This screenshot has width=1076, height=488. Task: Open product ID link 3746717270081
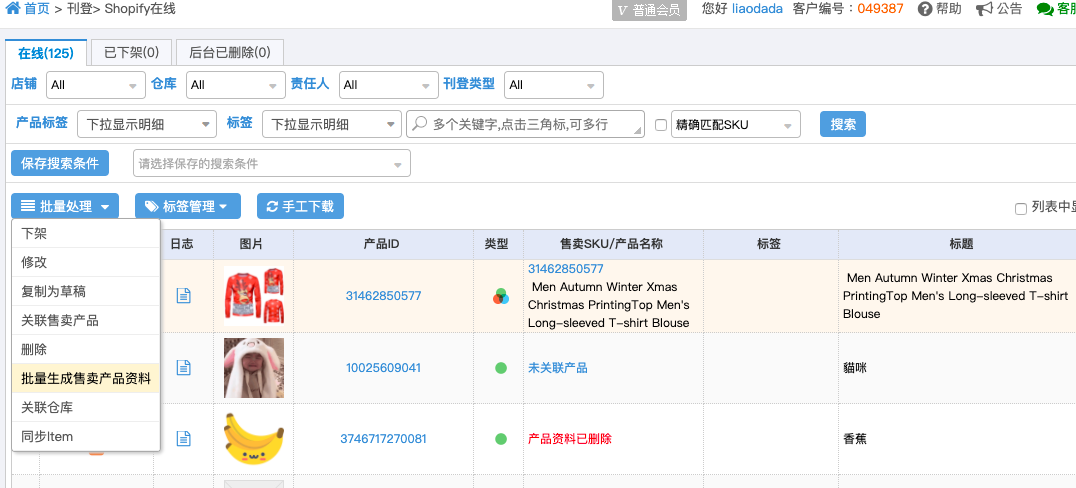tap(383, 439)
